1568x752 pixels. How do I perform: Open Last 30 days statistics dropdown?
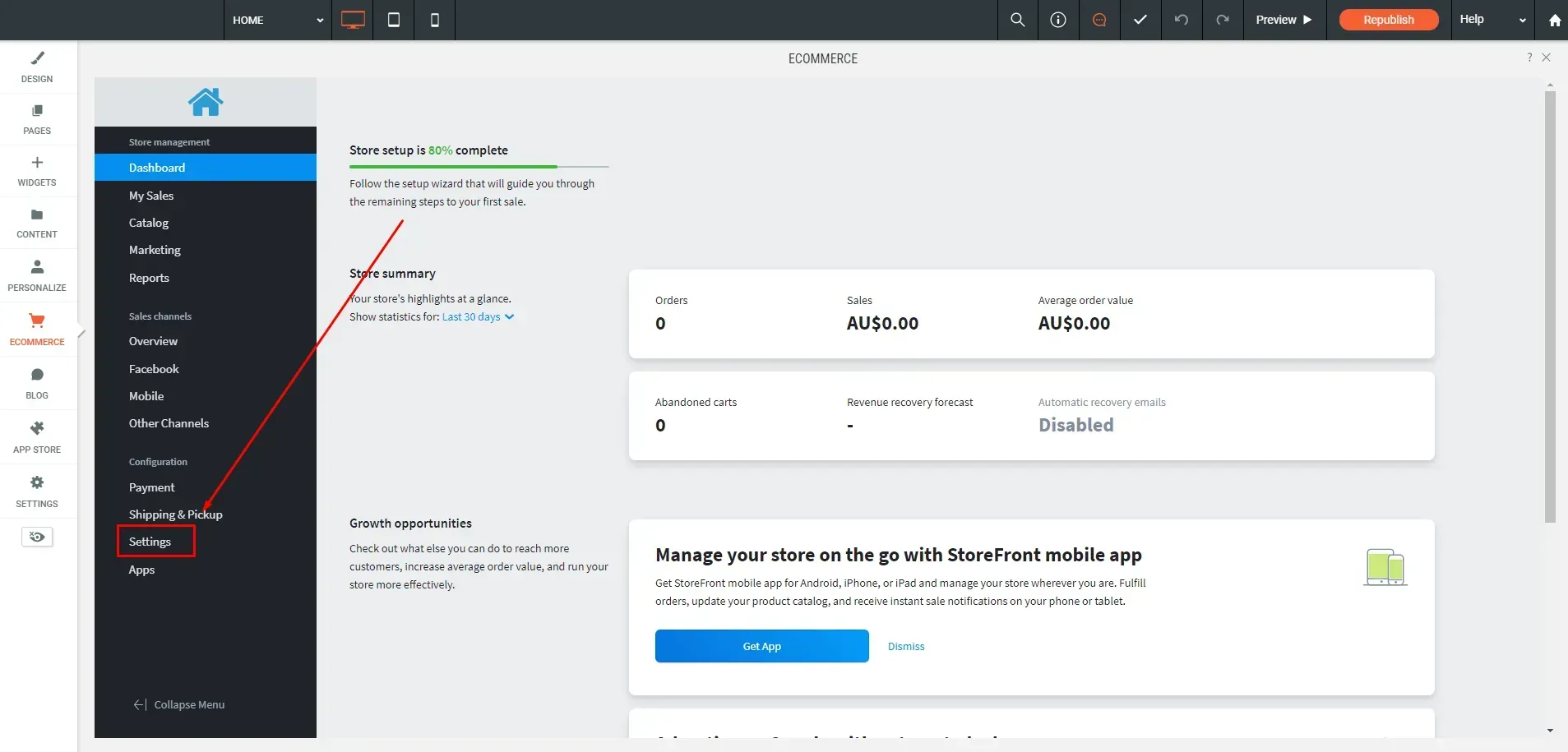click(478, 317)
